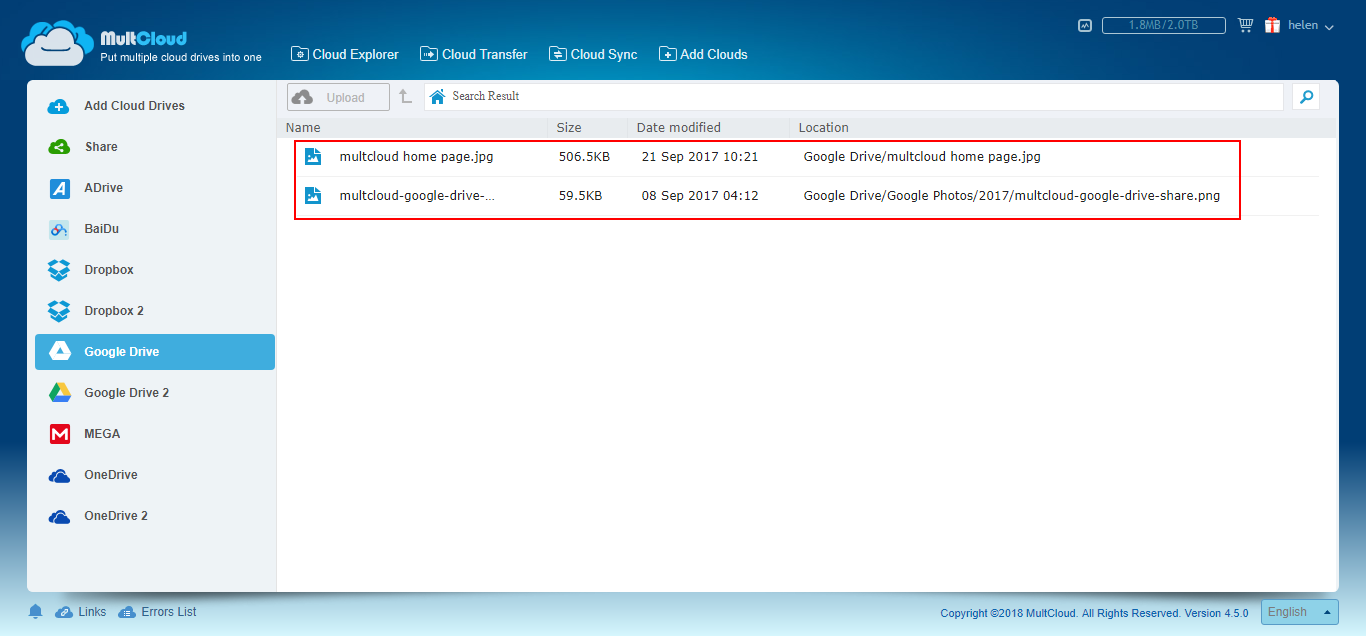Click location Google Drive/multcloud home page.jpg

click(x=922, y=157)
